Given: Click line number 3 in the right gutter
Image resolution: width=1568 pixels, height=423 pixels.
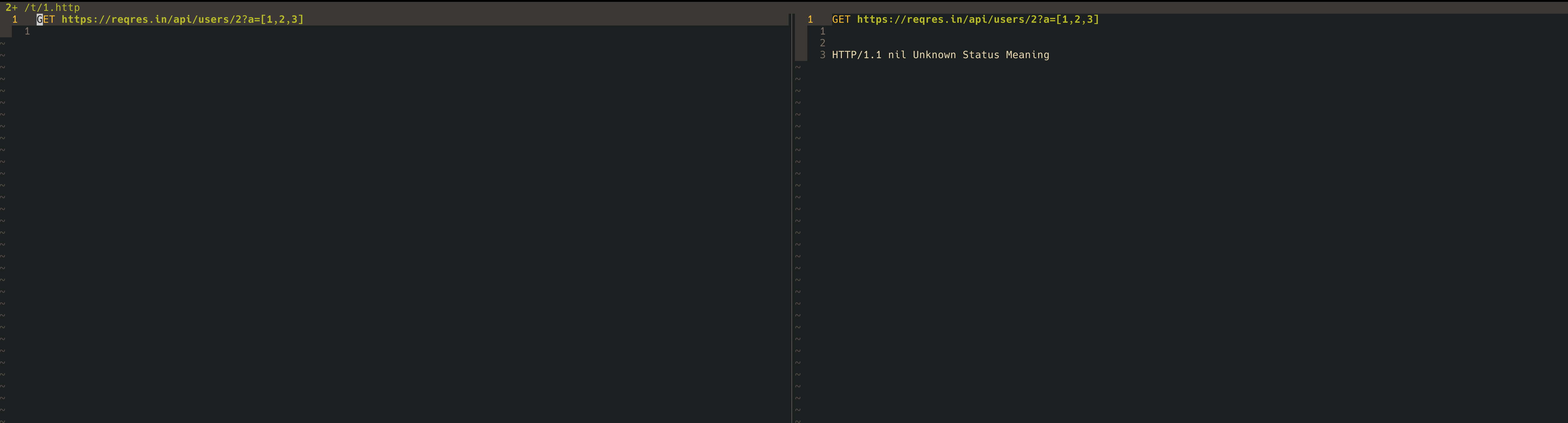Looking at the screenshot, I should click(823, 55).
